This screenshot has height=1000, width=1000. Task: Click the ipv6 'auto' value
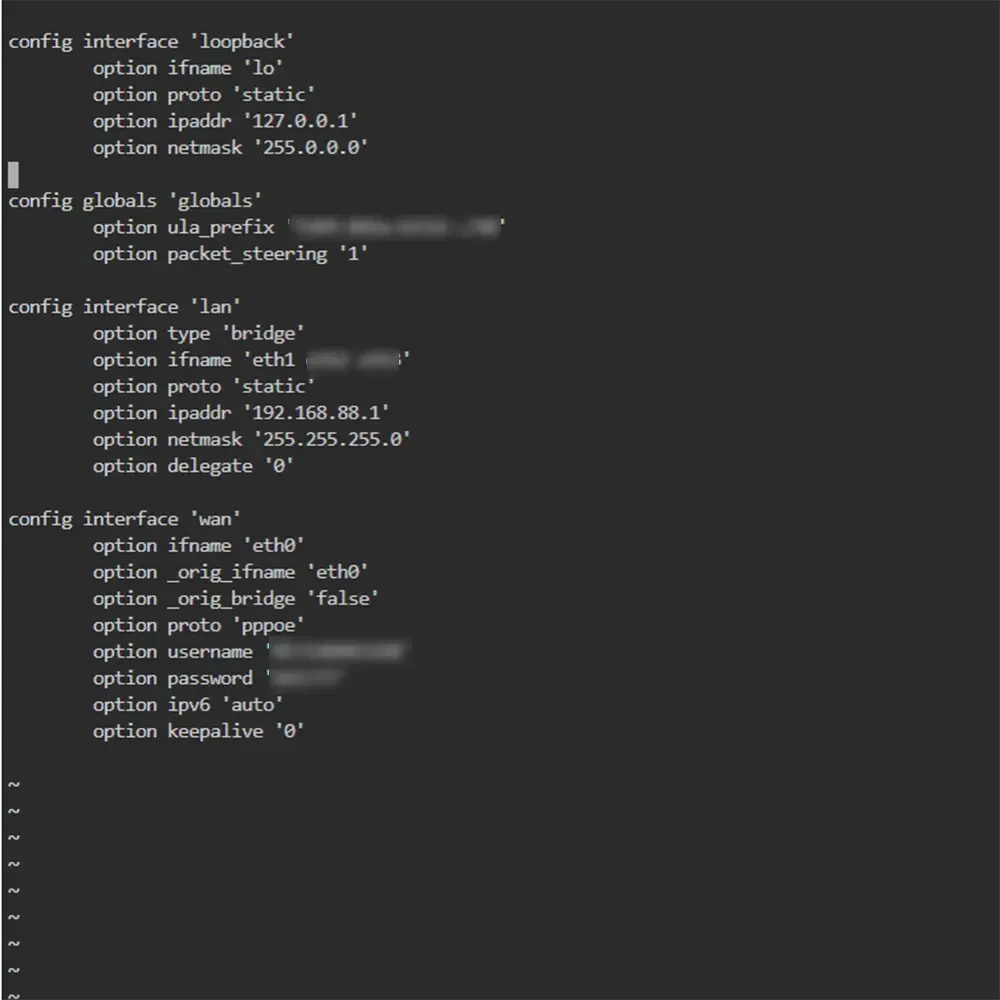click(x=253, y=705)
